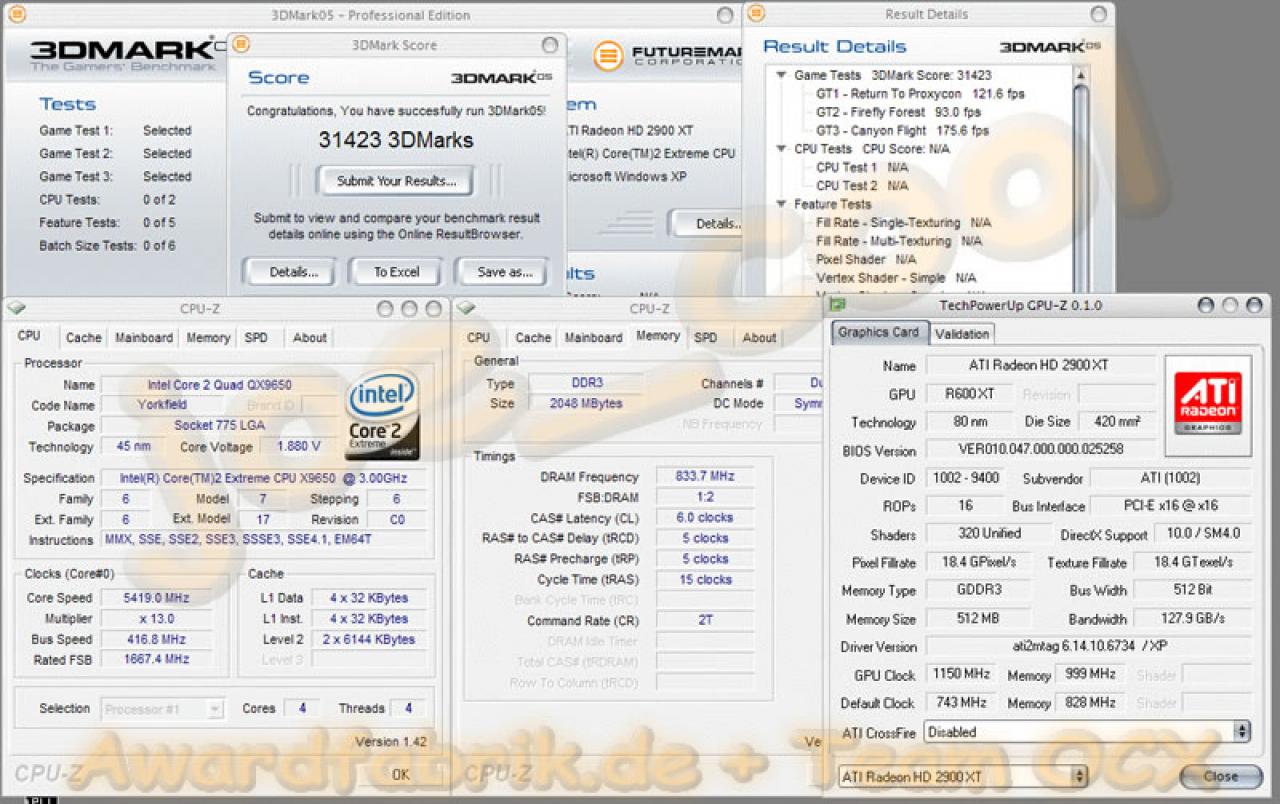The height and width of the screenshot is (804, 1280).
Task: Click GPU-Z title bar application icon
Action: coord(838,305)
